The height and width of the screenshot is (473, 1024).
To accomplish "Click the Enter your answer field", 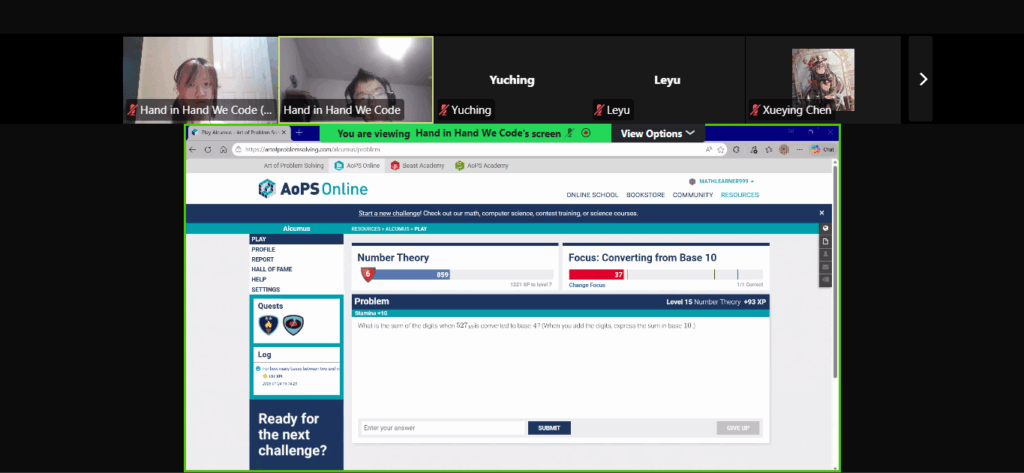I will [x=441, y=428].
